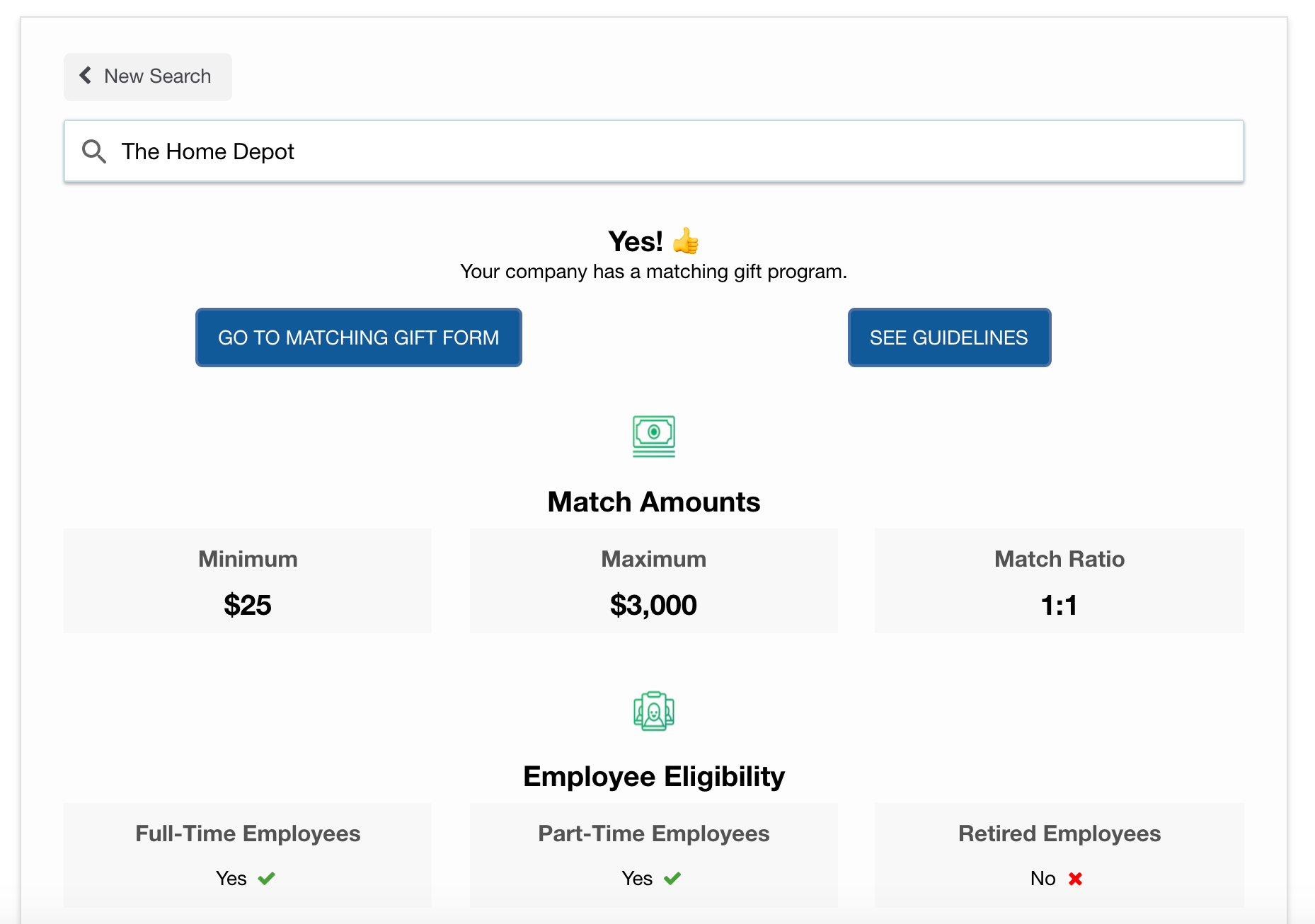Click the red X under Retired Employees

[x=1075, y=879]
